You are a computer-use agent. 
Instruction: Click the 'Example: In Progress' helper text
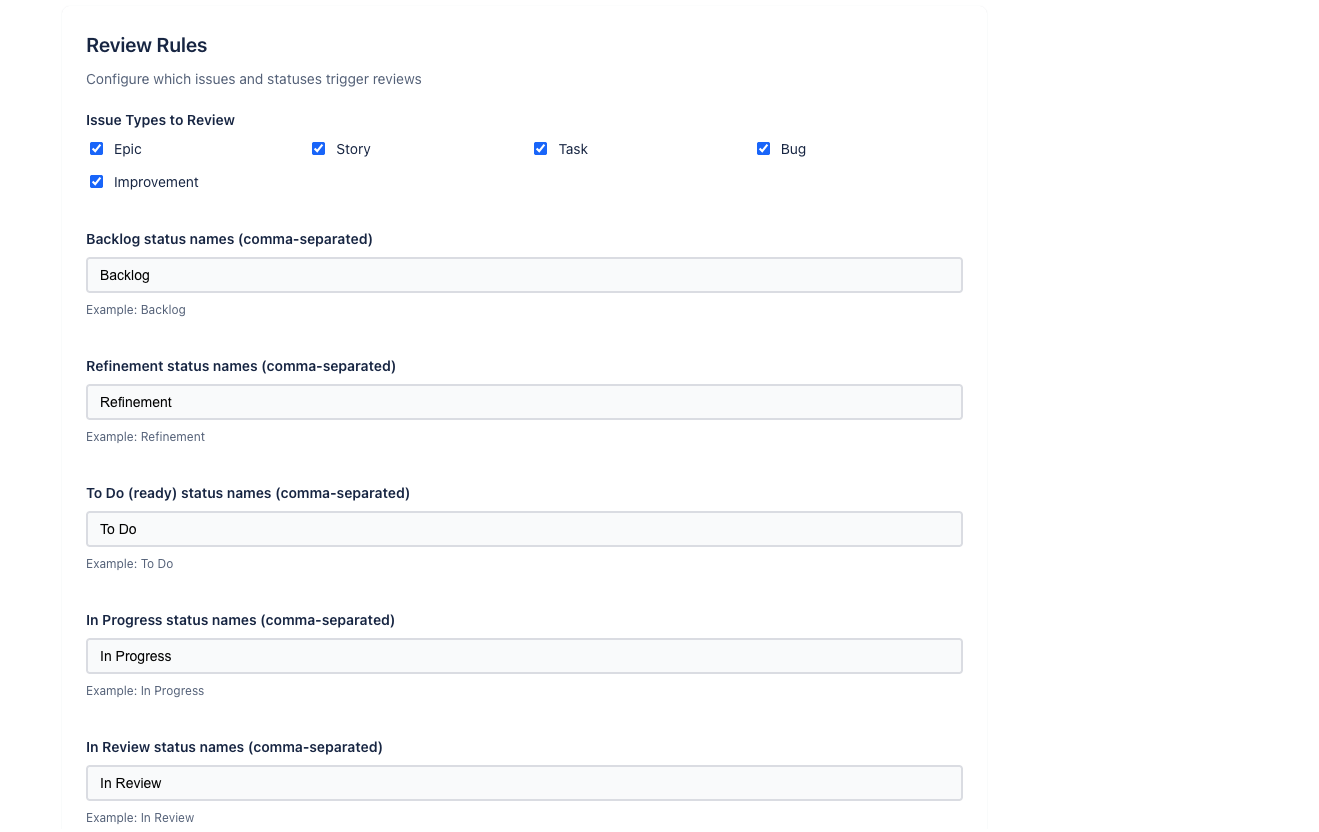(145, 691)
